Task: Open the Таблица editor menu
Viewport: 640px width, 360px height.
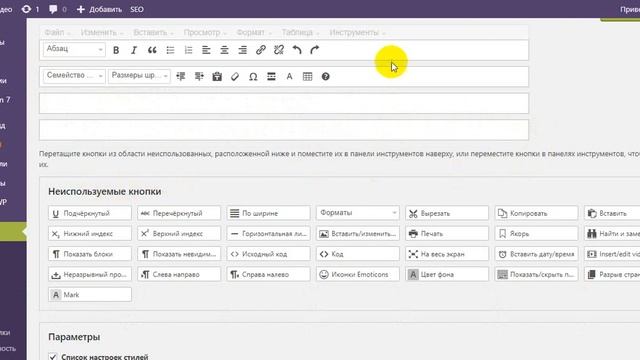Action: tap(300, 32)
